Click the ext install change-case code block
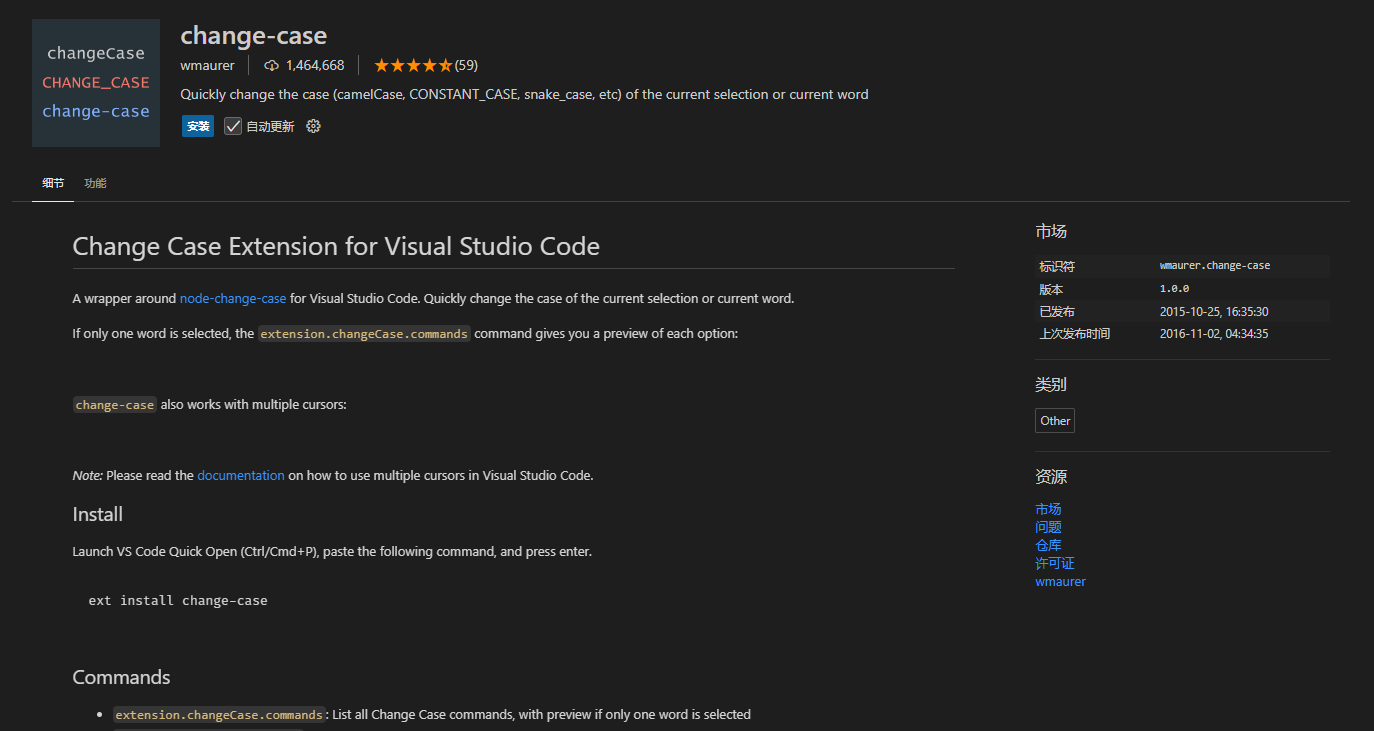Viewport: 1374px width, 731px height. click(x=178, y=601)
